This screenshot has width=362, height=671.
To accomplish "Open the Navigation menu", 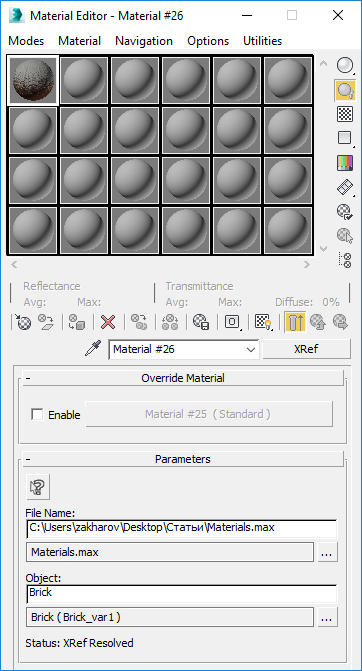I will coord(144,41).
